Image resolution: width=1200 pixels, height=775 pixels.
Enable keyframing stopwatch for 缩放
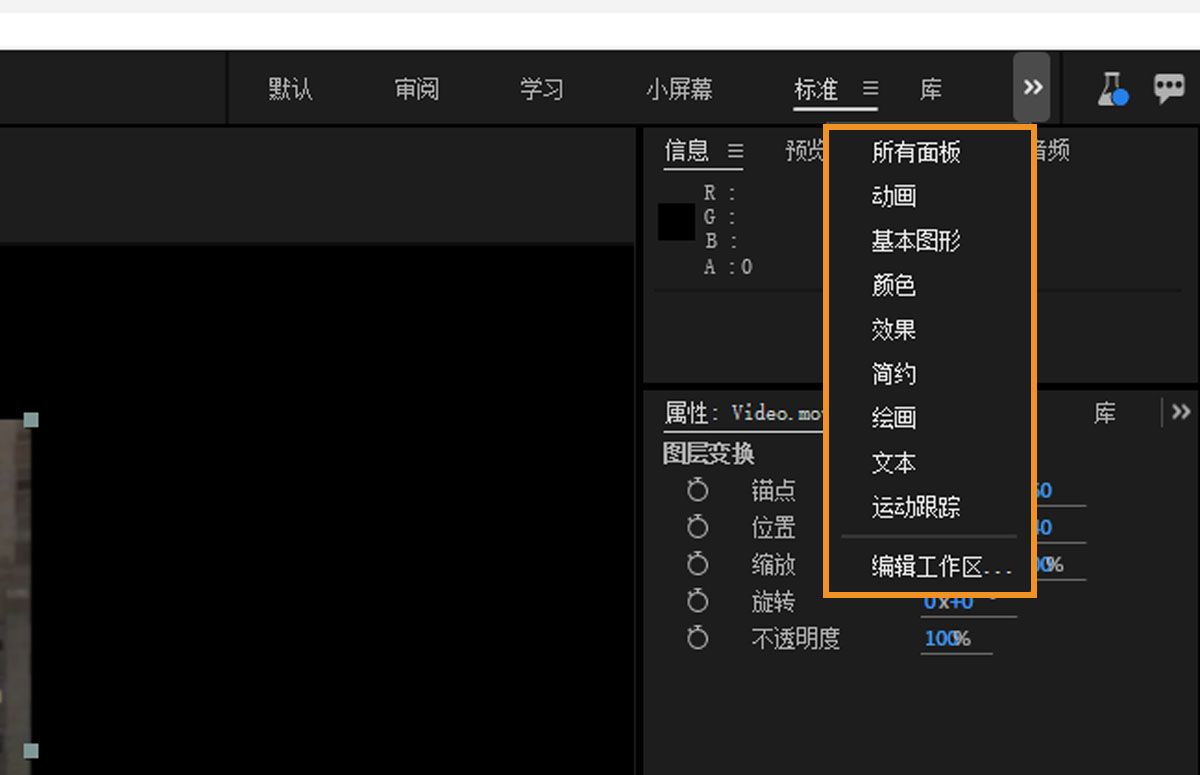click(x=697, y=564)
